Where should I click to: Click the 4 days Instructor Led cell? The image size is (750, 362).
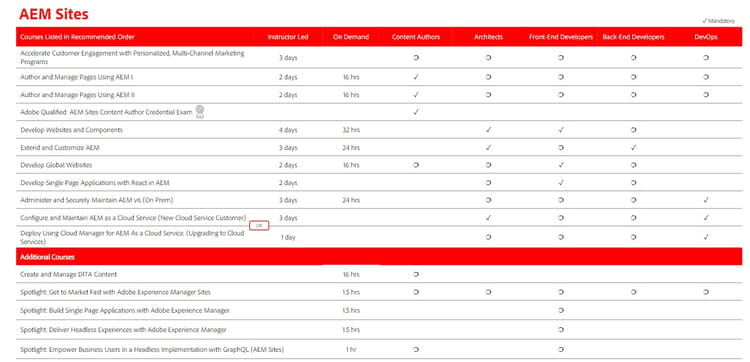pos(288,130)
